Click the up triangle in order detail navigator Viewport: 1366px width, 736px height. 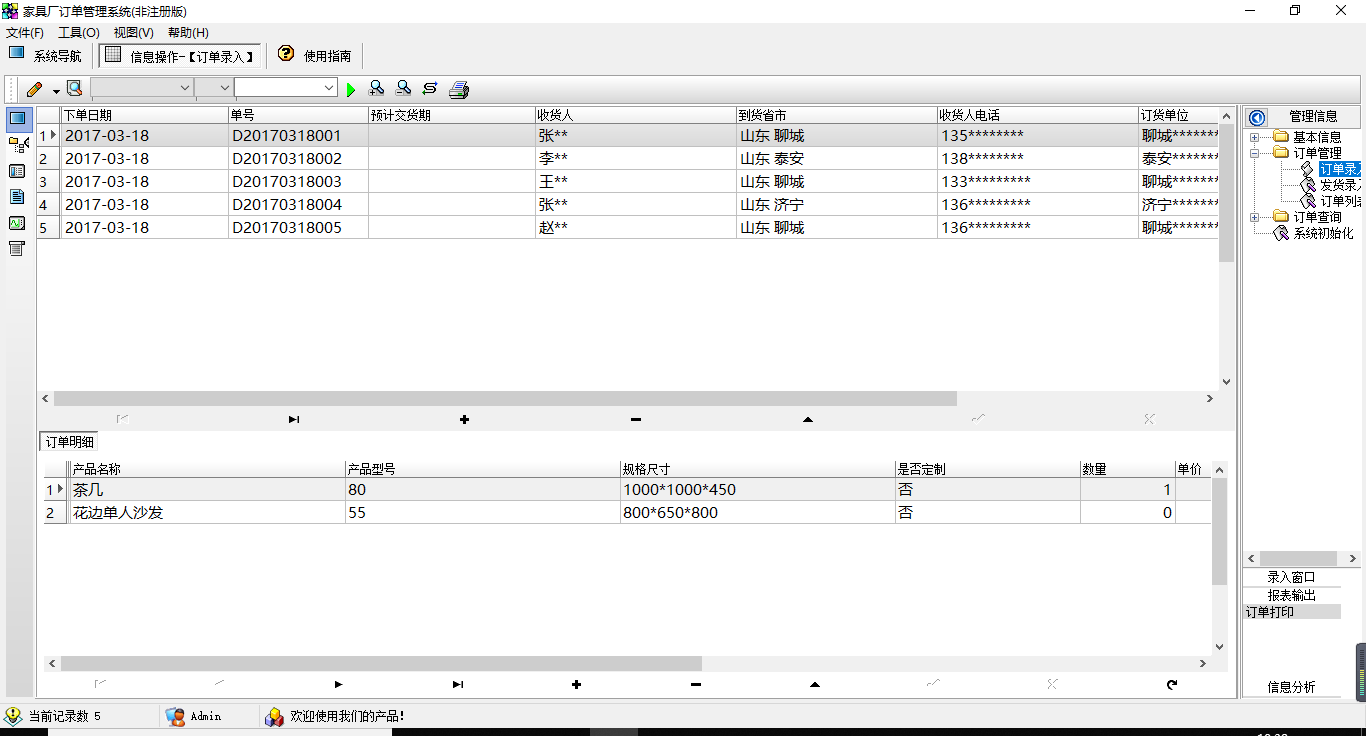point(815,684)
